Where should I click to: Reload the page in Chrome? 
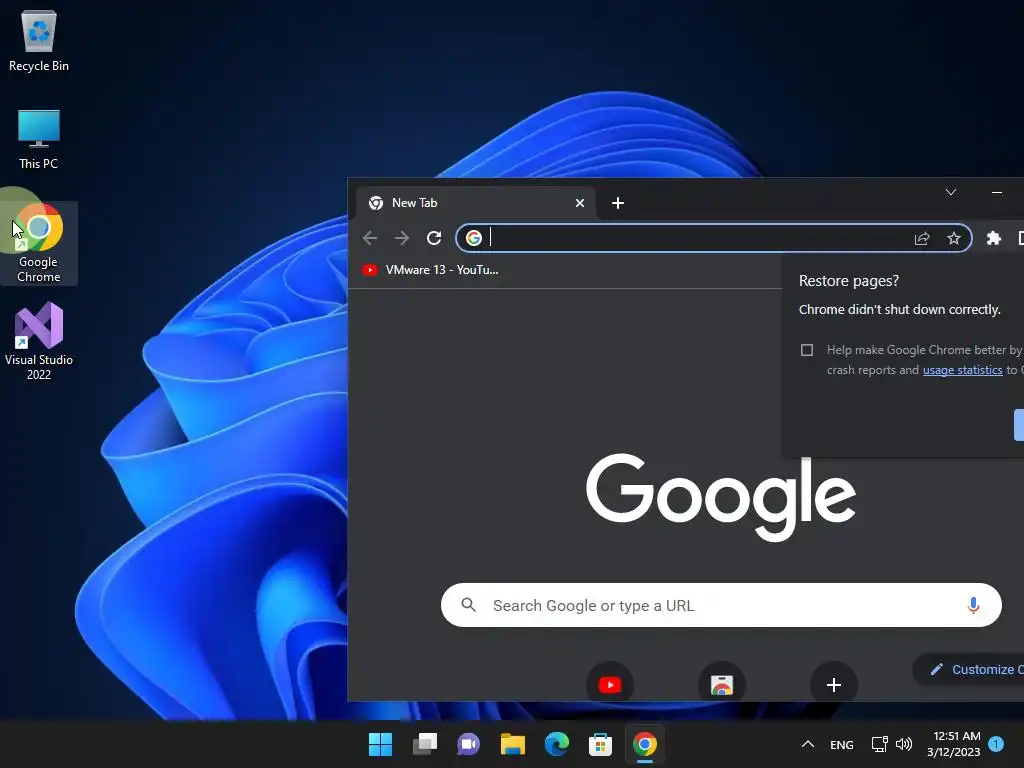[434, 238]
